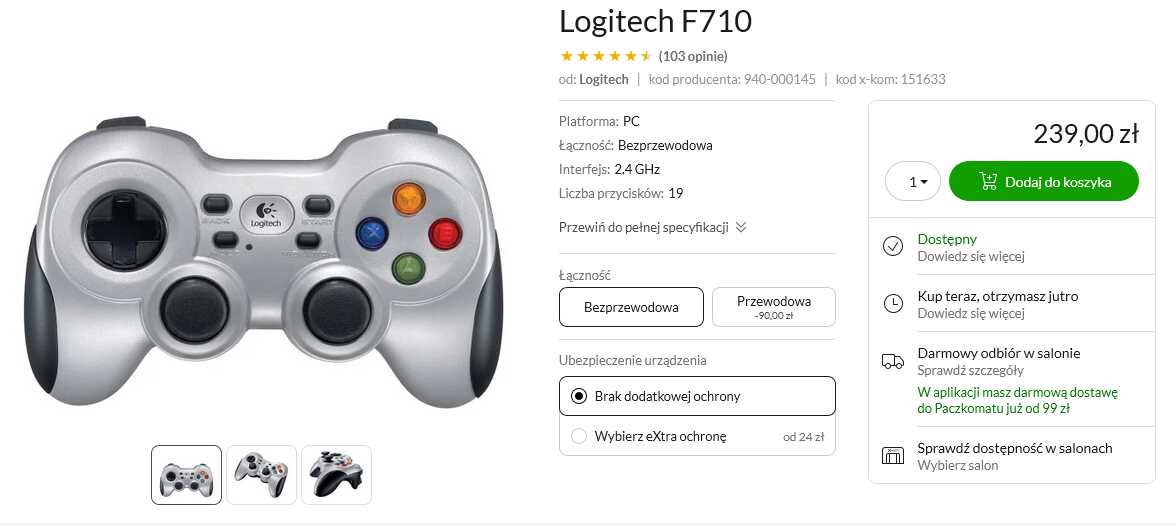Viewport: 1176px width, 526px height.
Task: Choose Przewodowa connectivity option
Action: pos(774,307)
